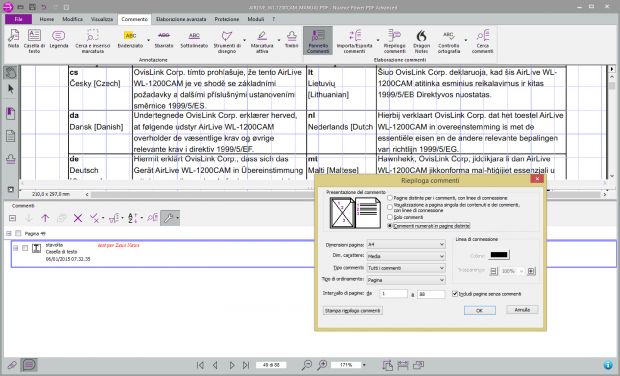Select the Casella di testo tool
This screenshot has width=620, height=376.
tap(34, 41)
